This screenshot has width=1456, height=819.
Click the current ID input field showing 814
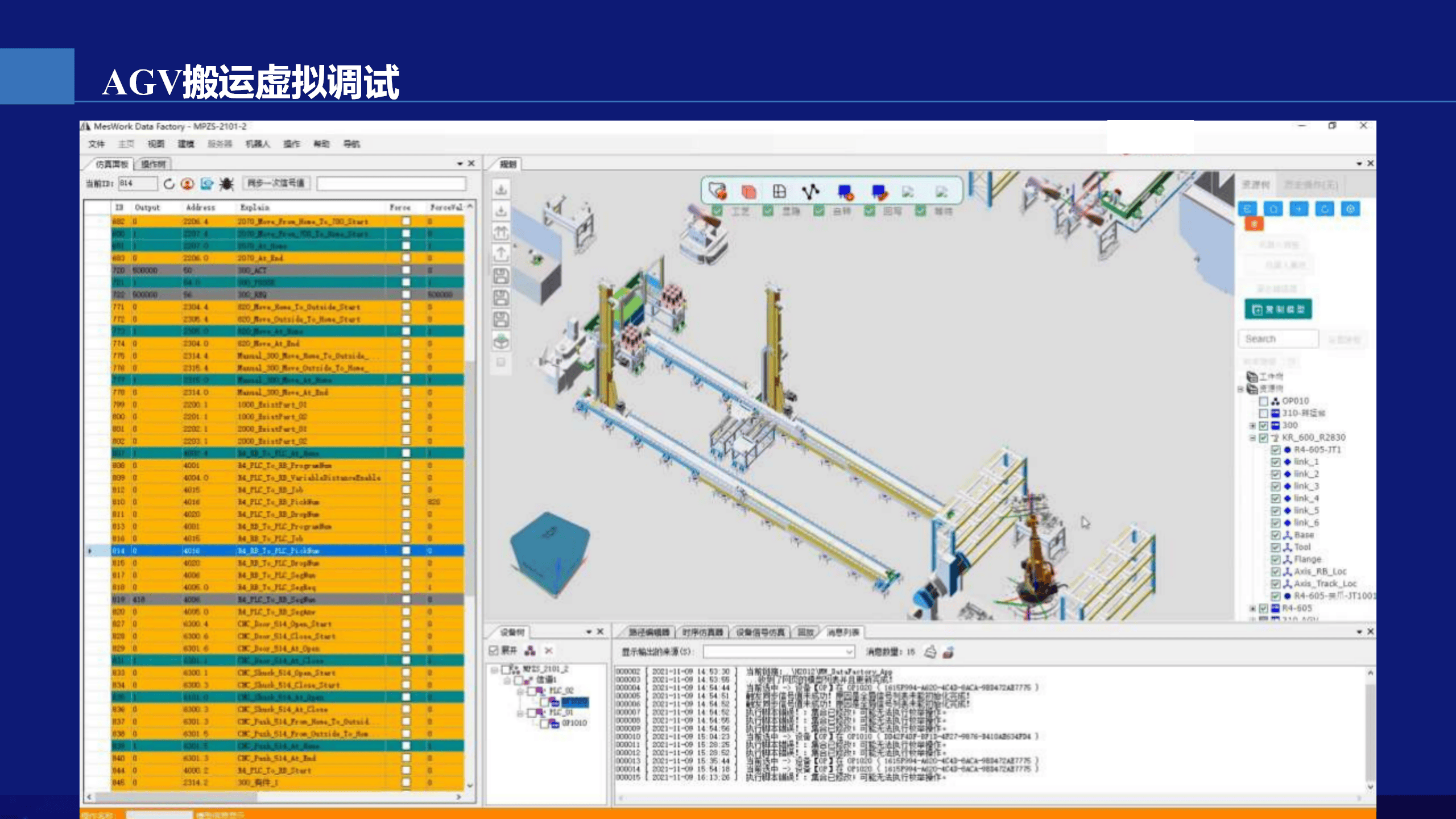[x=138, y=183]
